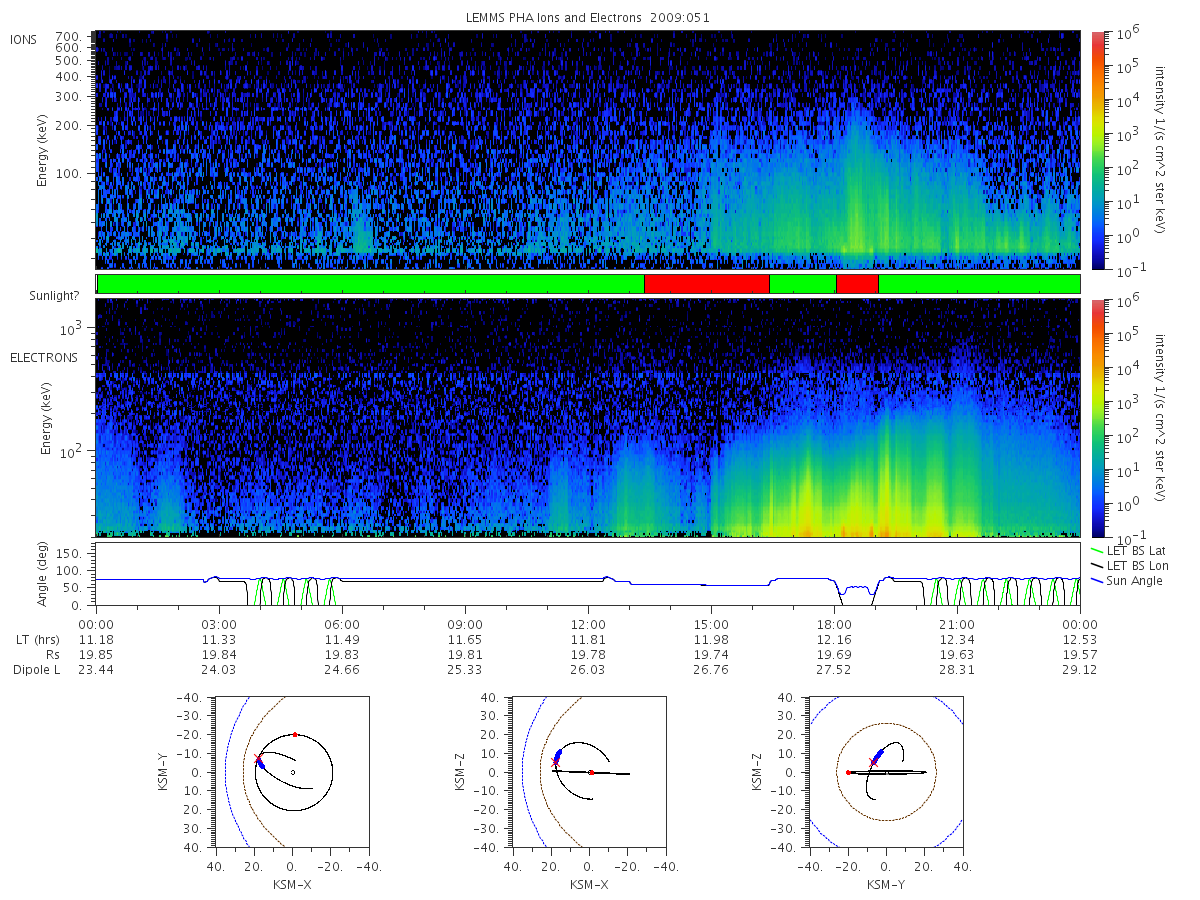This screenshot has width=1200, height=900.
Task: Click the Angle (deg) axis label
Action: pyautogui.click(x=46, y=578)
